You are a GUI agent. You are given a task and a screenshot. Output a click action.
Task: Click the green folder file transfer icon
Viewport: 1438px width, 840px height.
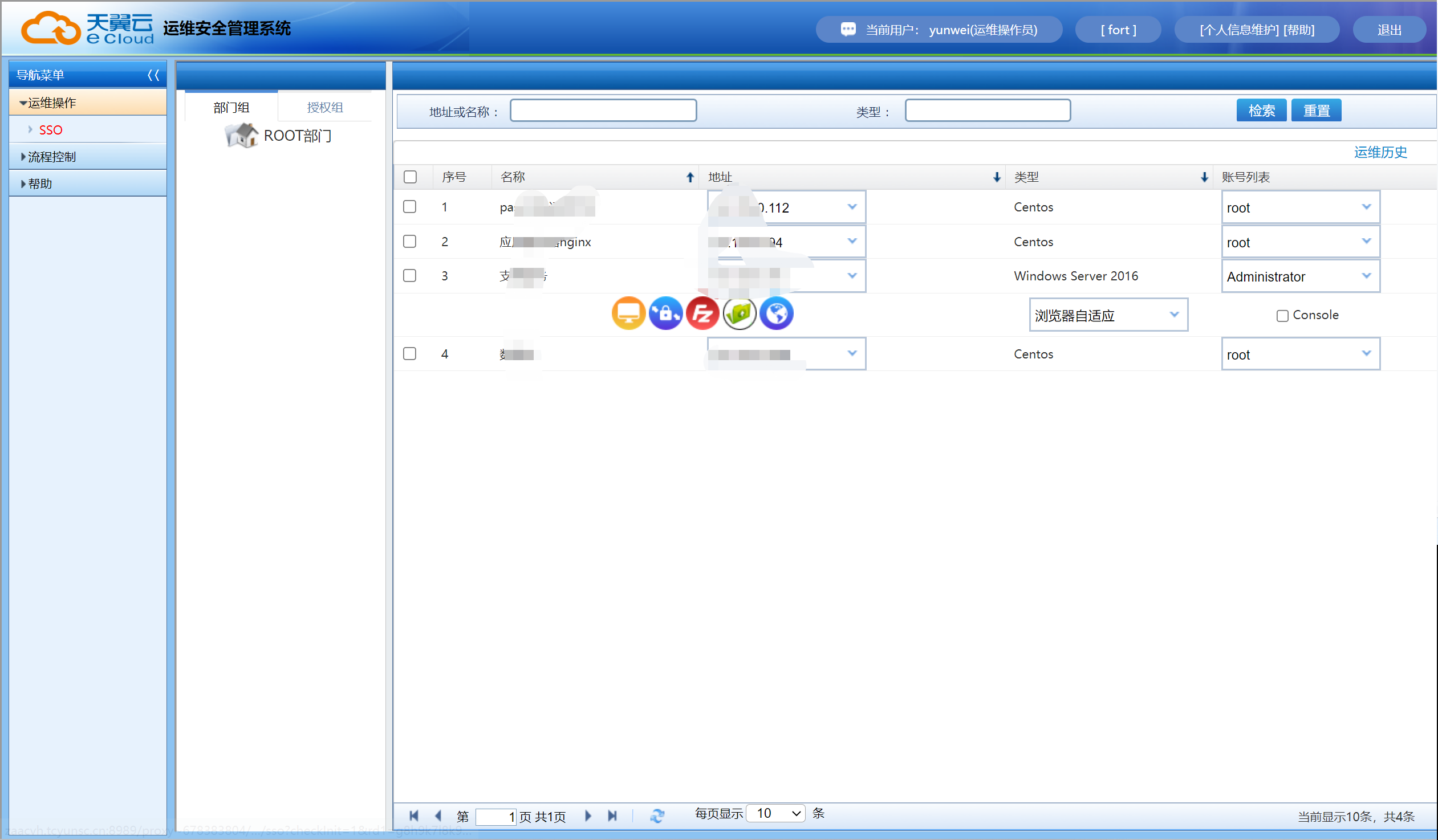coord(740,313)
